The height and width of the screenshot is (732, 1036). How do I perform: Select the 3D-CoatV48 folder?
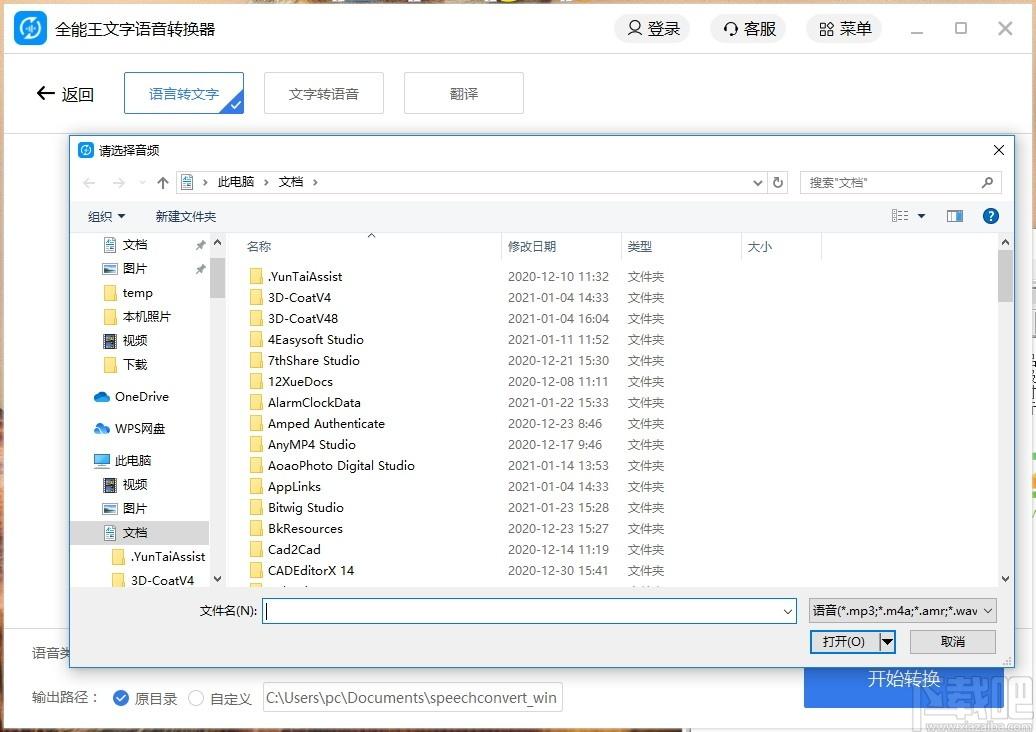[303, 318]
